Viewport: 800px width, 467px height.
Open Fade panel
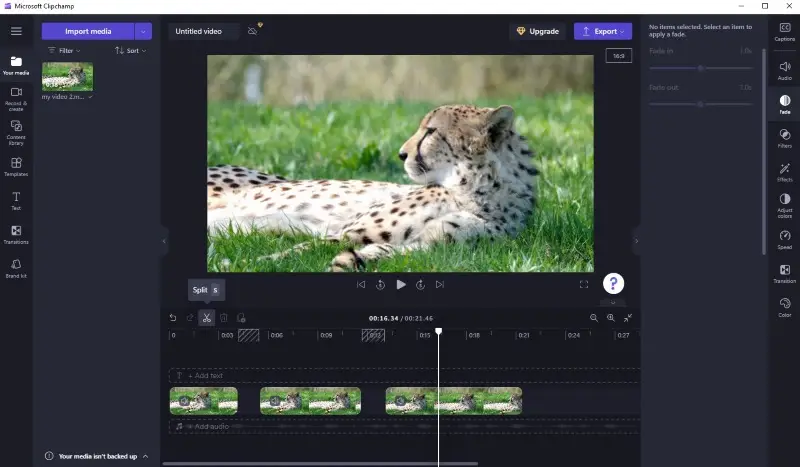[x=785, y=104]
